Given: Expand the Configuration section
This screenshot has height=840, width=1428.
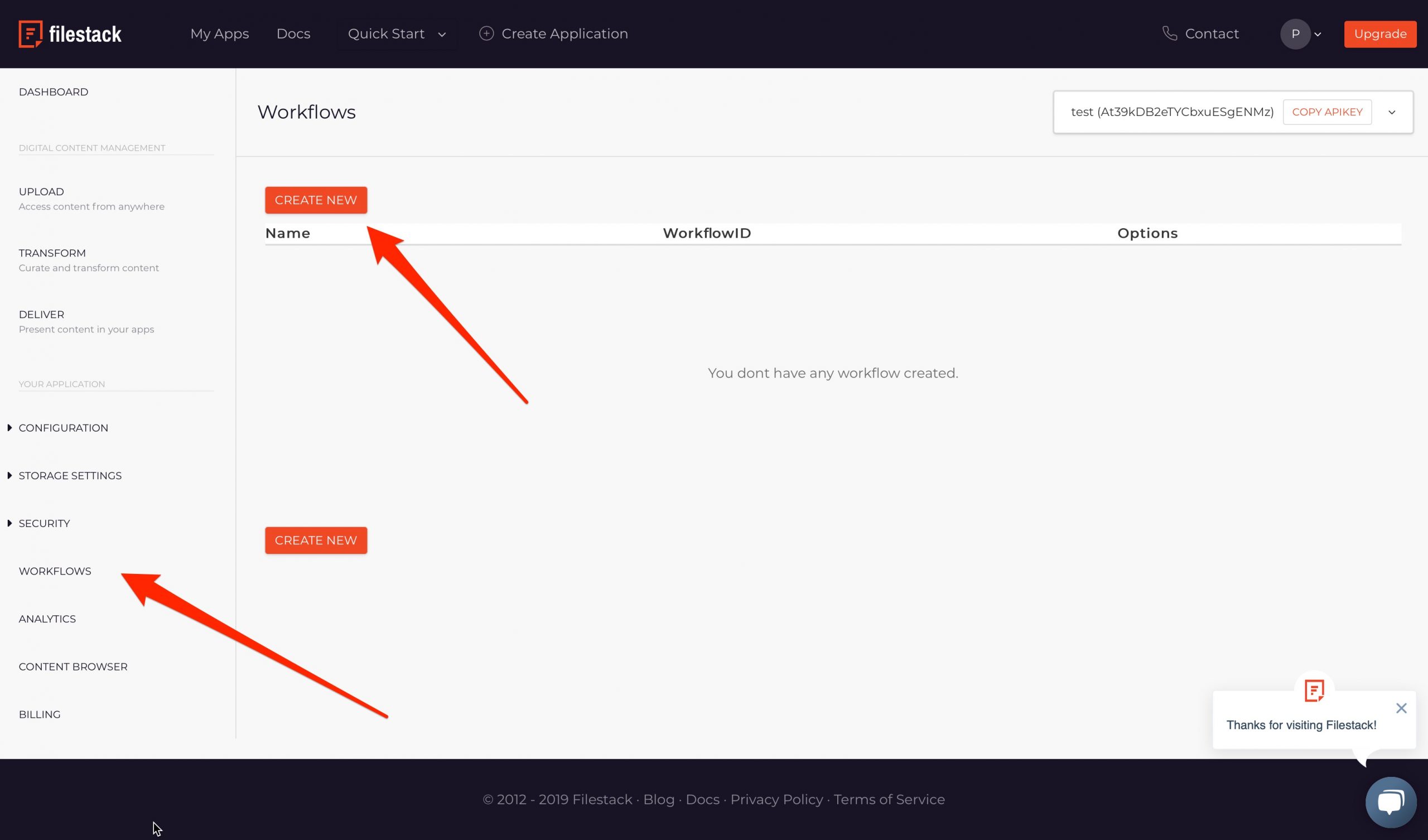Looking at the screenshot, I should point(64,428).
